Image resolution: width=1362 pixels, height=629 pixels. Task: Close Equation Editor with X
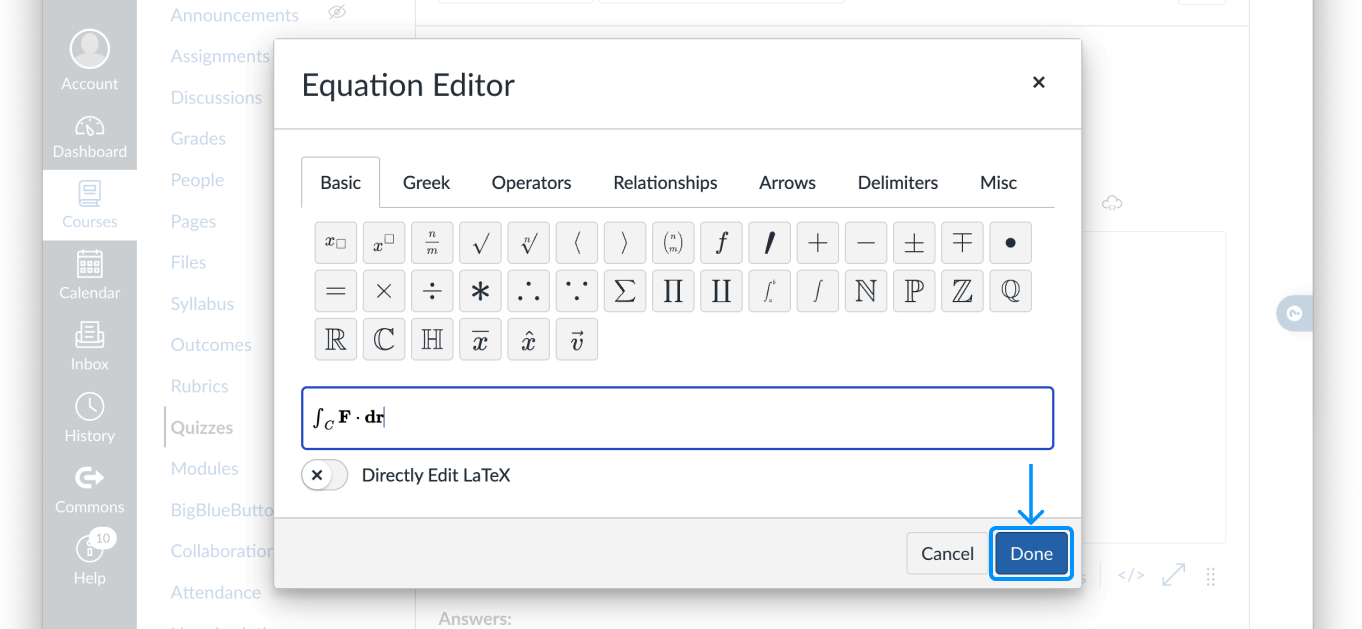1038,83
